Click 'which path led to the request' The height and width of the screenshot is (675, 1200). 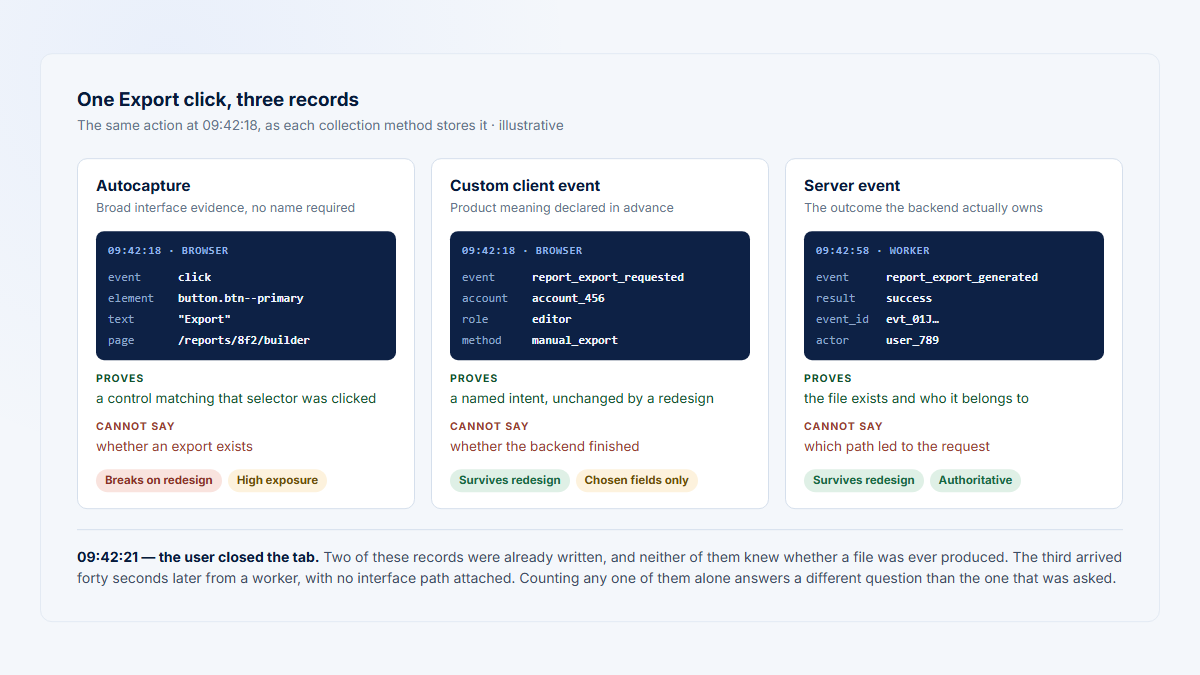pyautogui.click(x=897, y=446)
